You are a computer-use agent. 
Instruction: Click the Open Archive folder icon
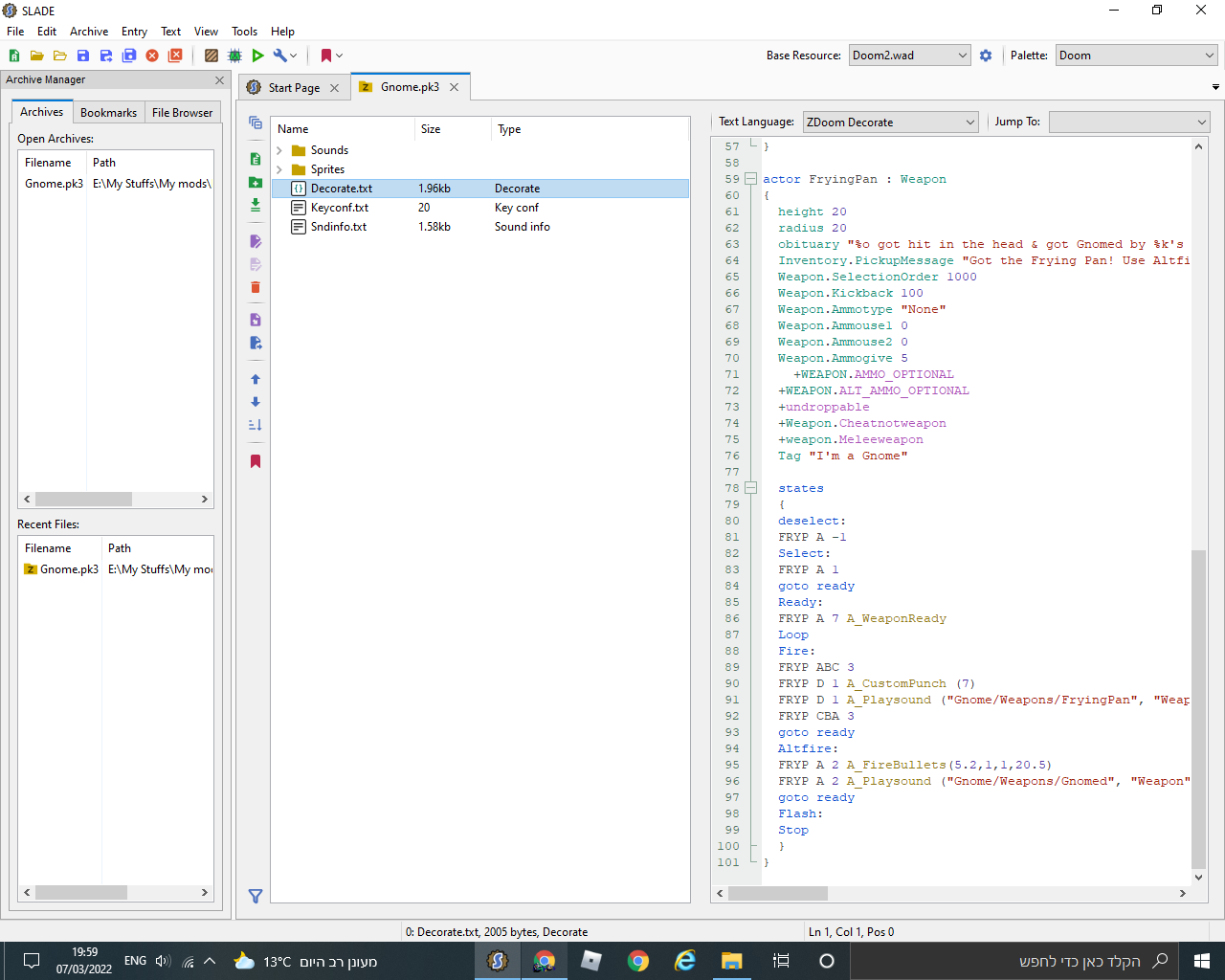pos(36,56)
